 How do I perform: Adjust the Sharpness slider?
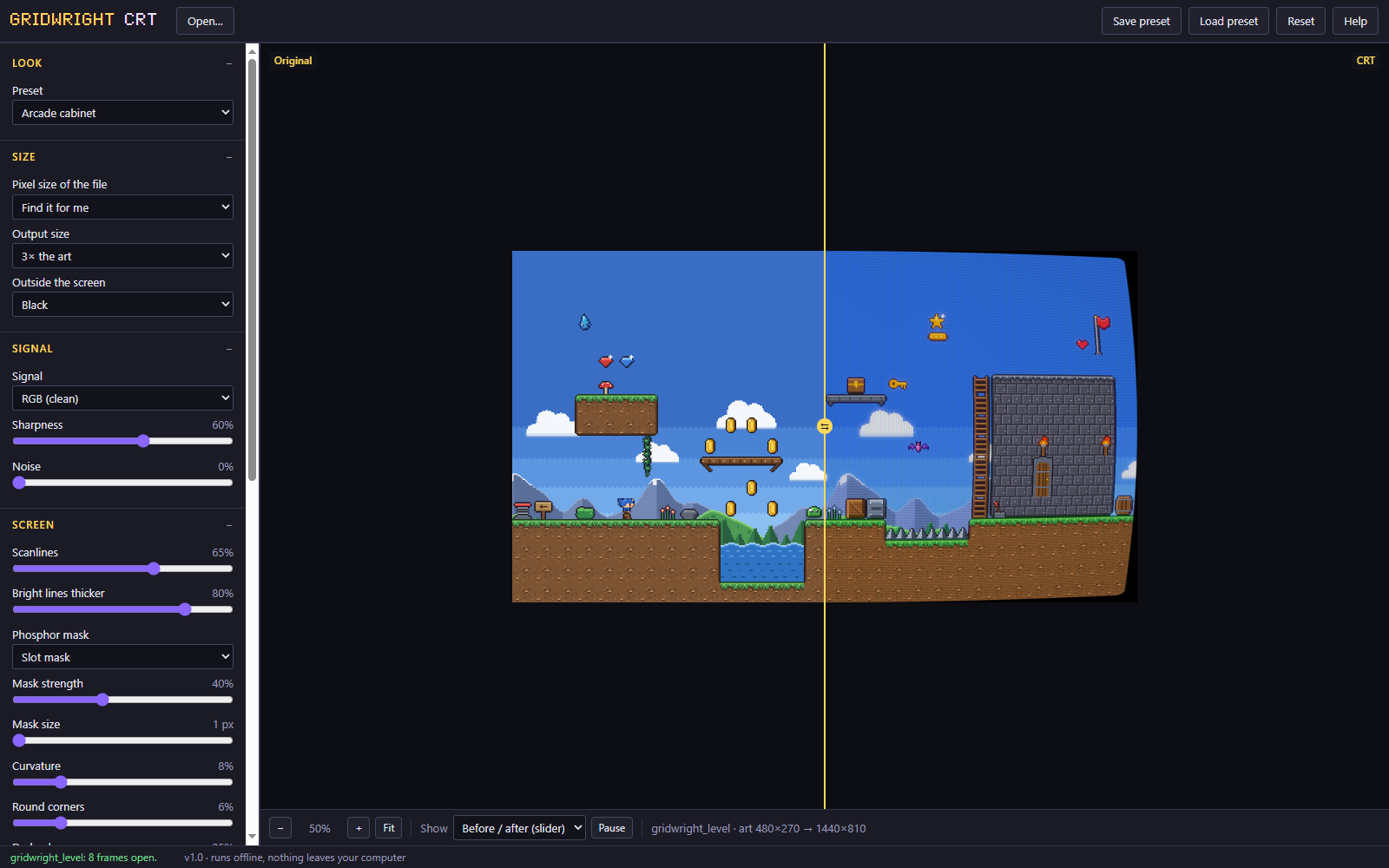(x=122, y=441)
